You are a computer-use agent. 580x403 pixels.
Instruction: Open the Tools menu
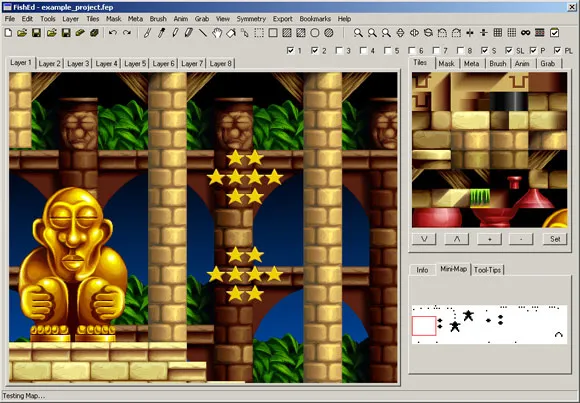coord(48,19)
